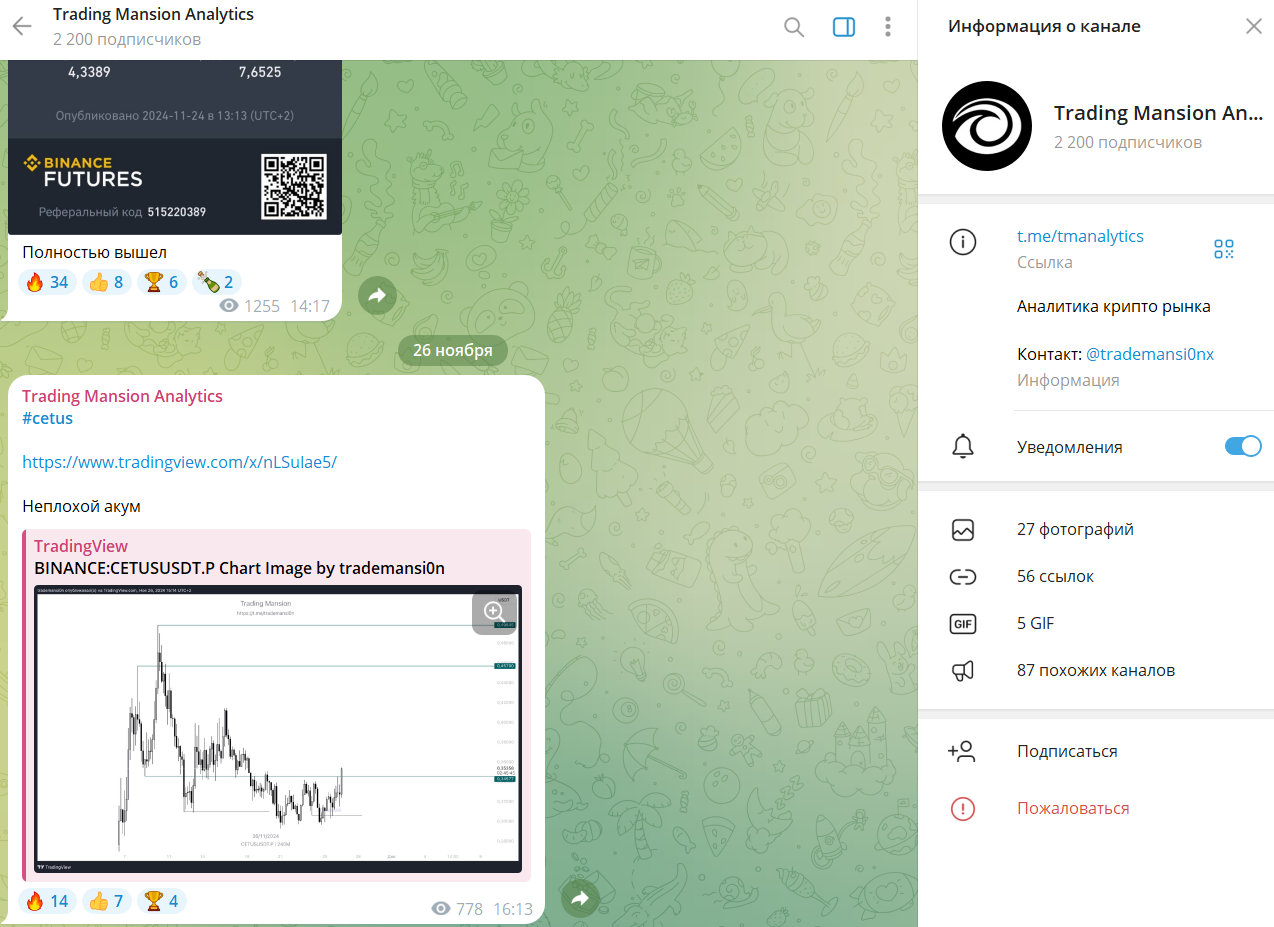Click the link icon beside 56 ссылок
1274x927 pixels.
pyautogui.click(x=963, y=577)
